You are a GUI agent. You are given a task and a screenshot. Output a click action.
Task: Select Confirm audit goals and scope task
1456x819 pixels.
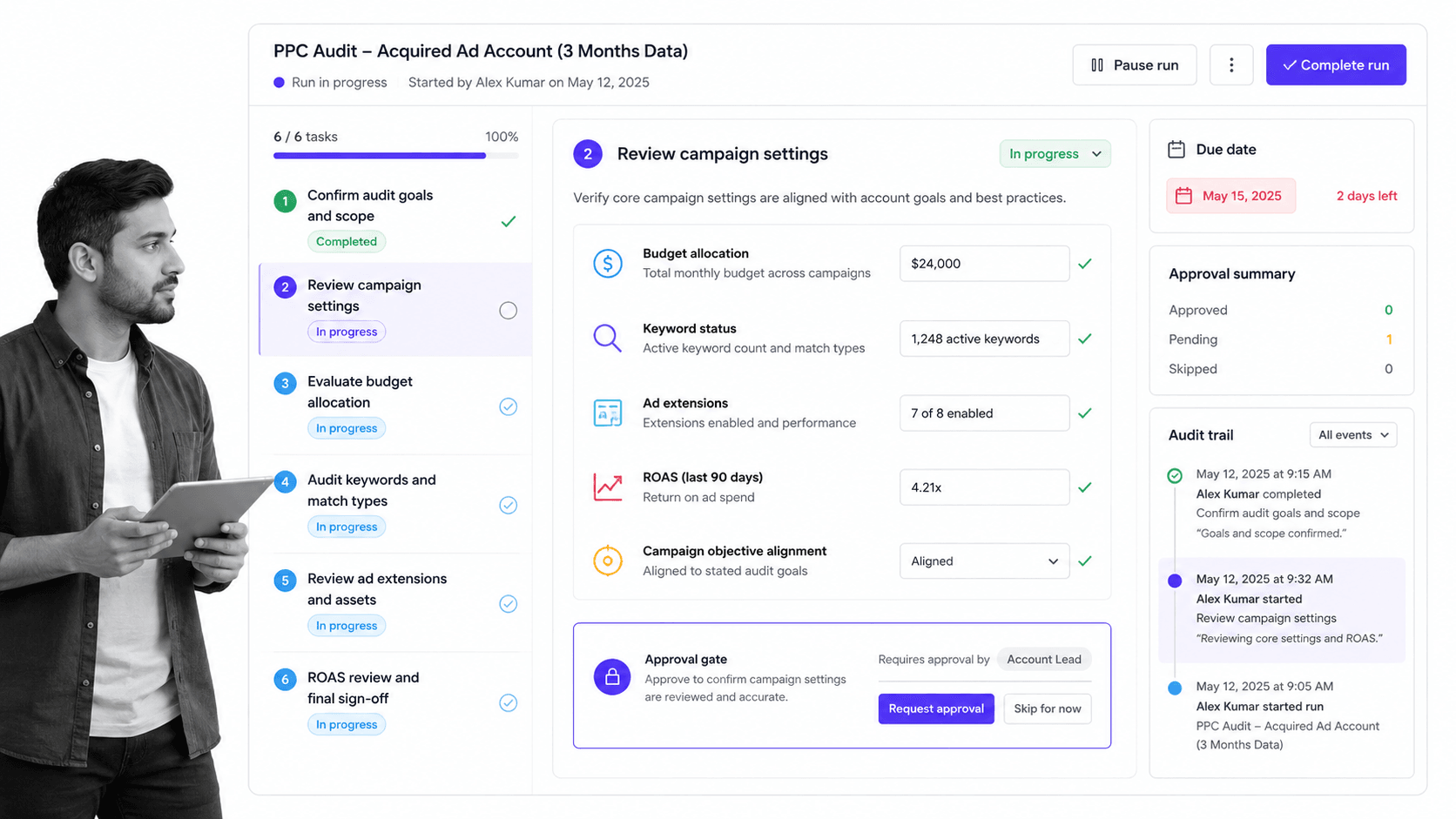pyautogui.click(x=396, y=218)
